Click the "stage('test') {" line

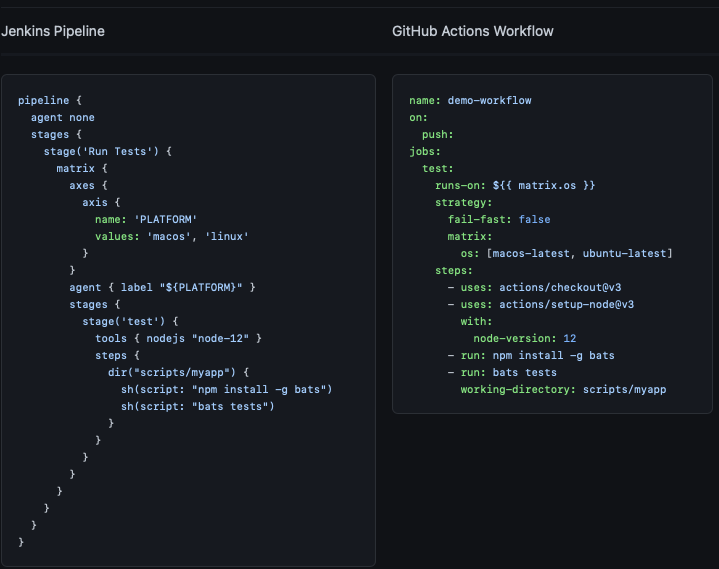(x=130, y=321)
